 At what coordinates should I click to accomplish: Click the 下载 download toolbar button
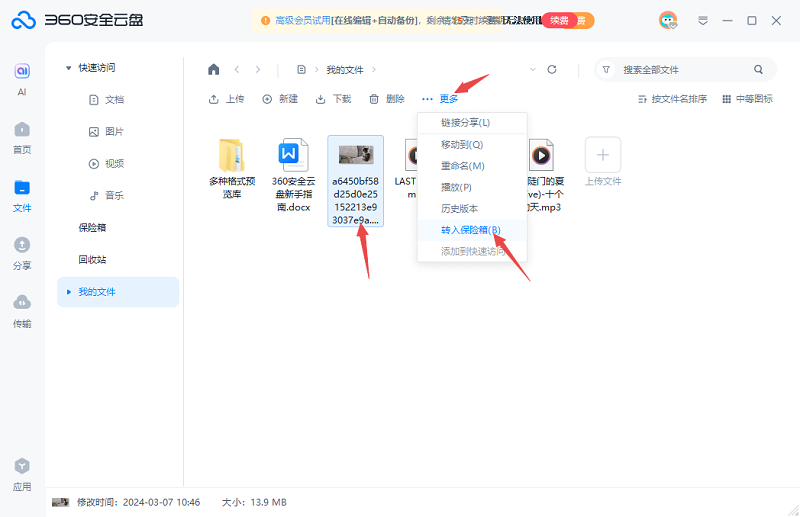[x=333, y=99]
